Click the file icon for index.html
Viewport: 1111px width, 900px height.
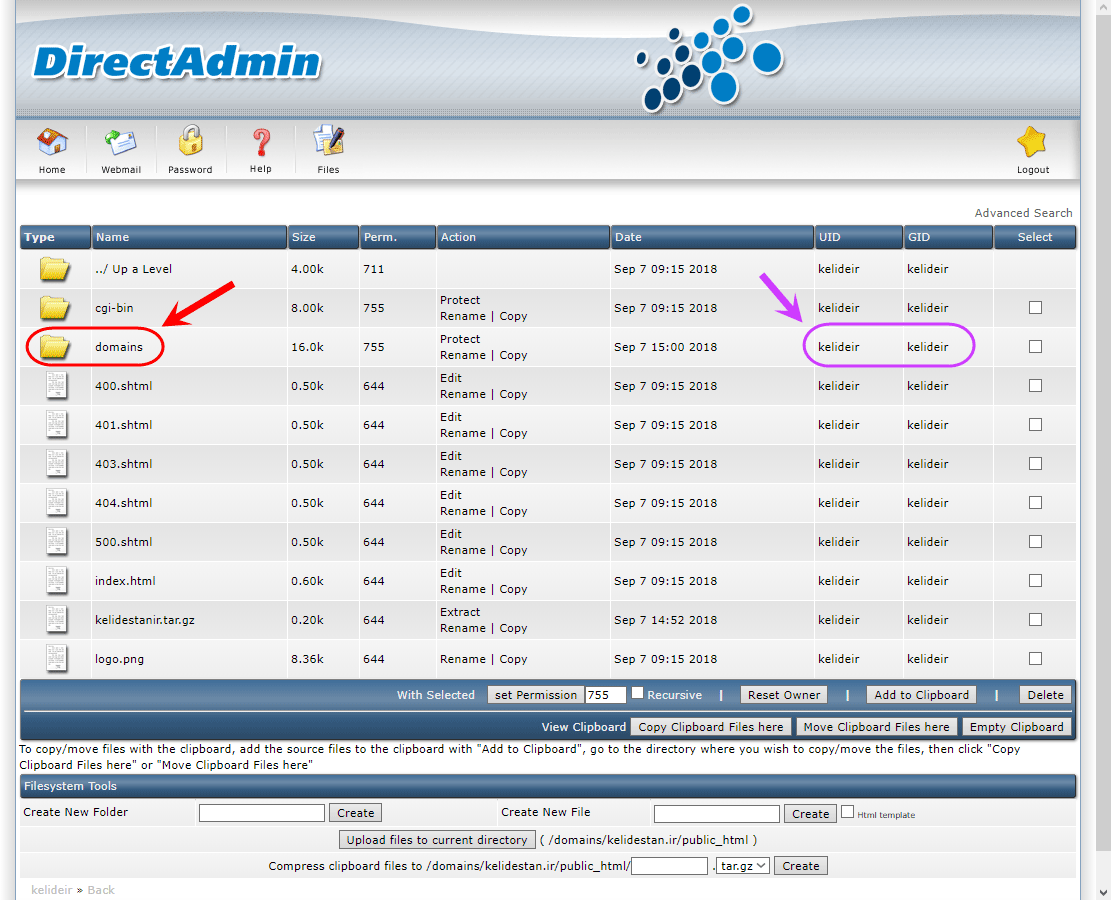click(56, 581)
